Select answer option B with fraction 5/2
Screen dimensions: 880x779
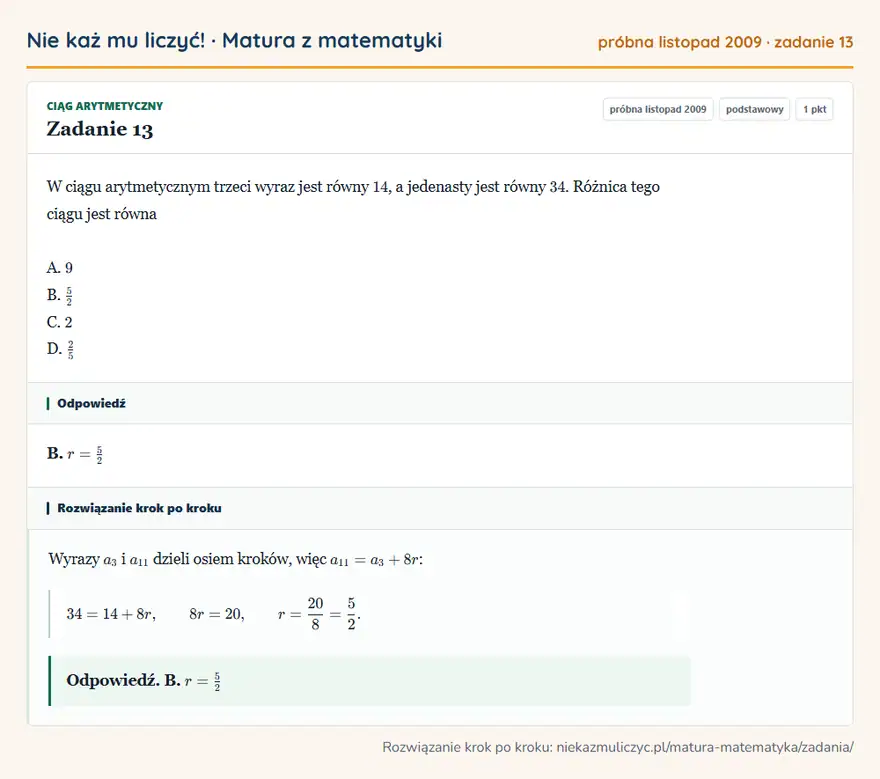click(x=59, y=295)
